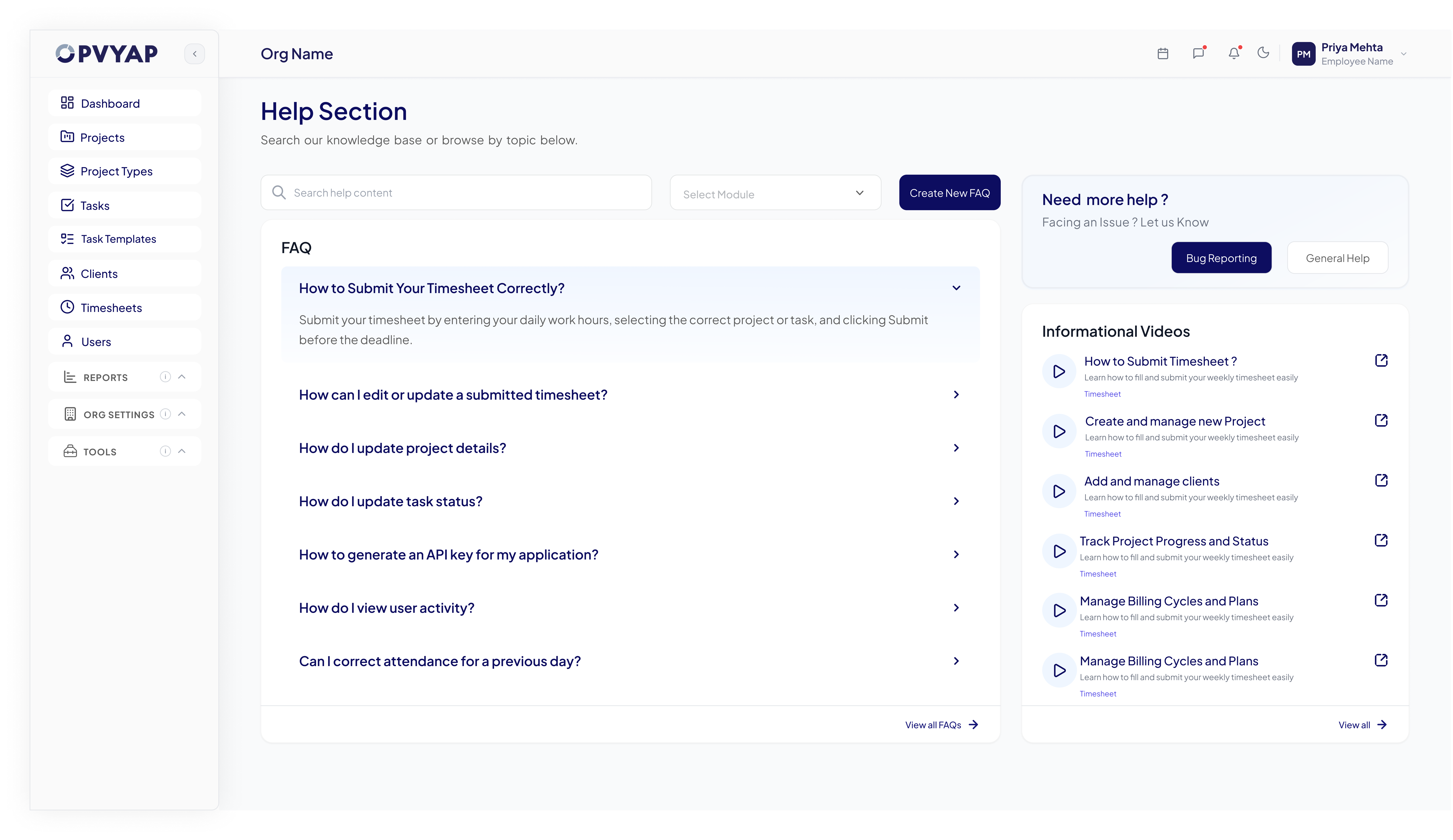Click the Reports chart icon
The width and height of the screenshot is (1453, 840).
pyautogui.click(x=70, y=377)
